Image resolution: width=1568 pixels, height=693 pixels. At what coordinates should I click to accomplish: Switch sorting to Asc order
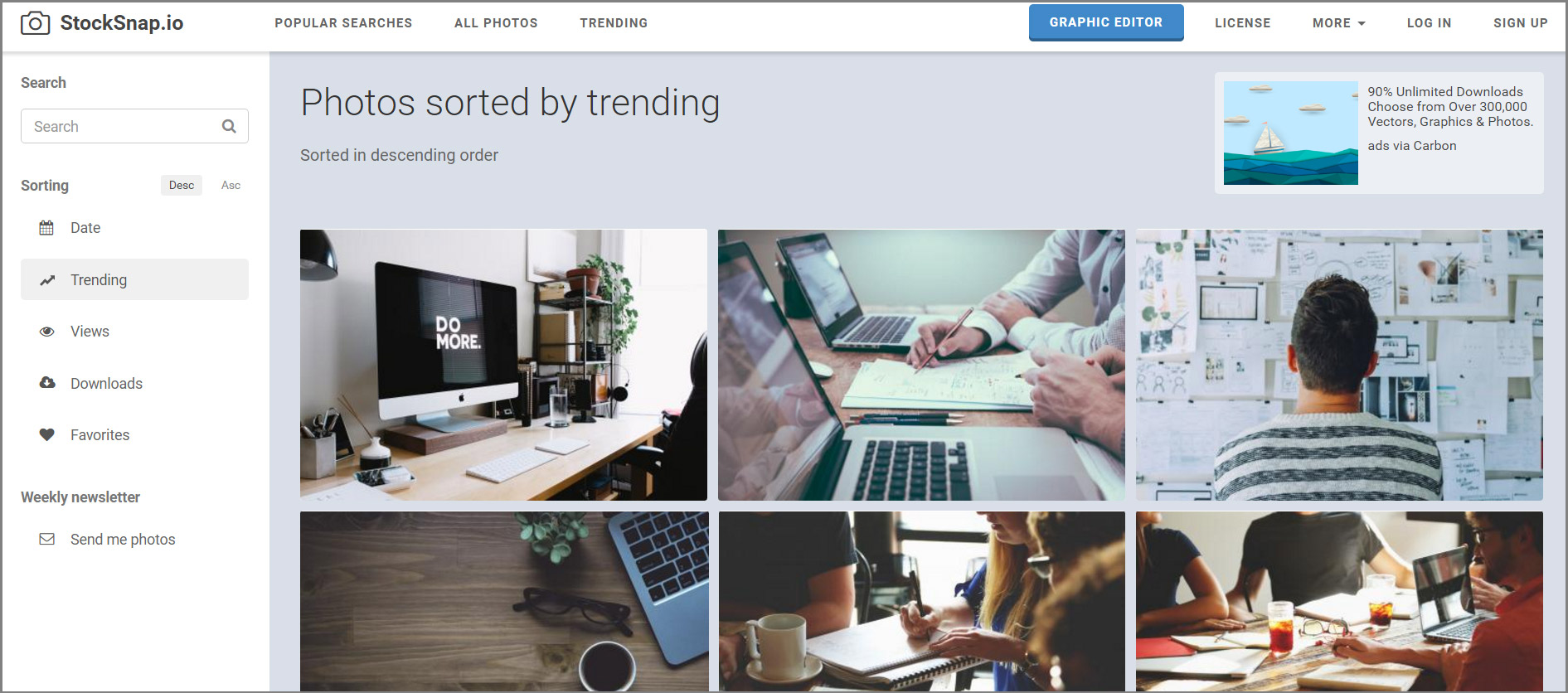231,185
